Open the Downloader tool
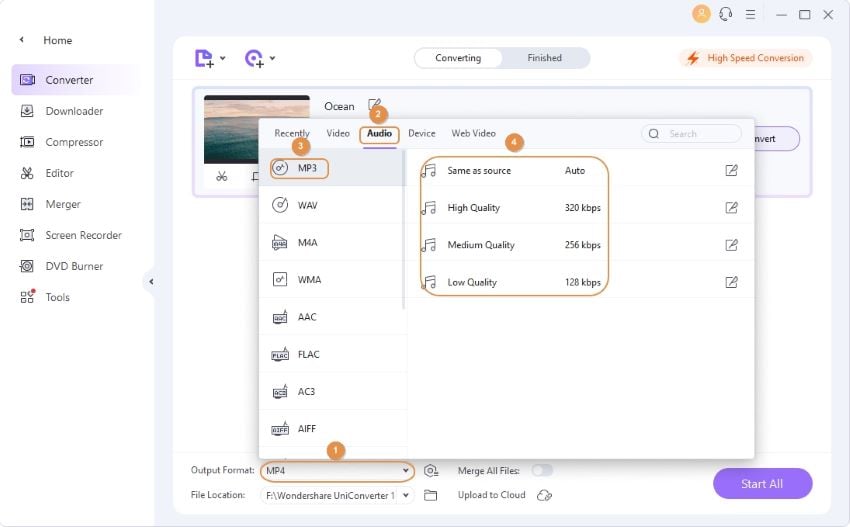This screenshot has width=850, height=527. click(61, 111)
